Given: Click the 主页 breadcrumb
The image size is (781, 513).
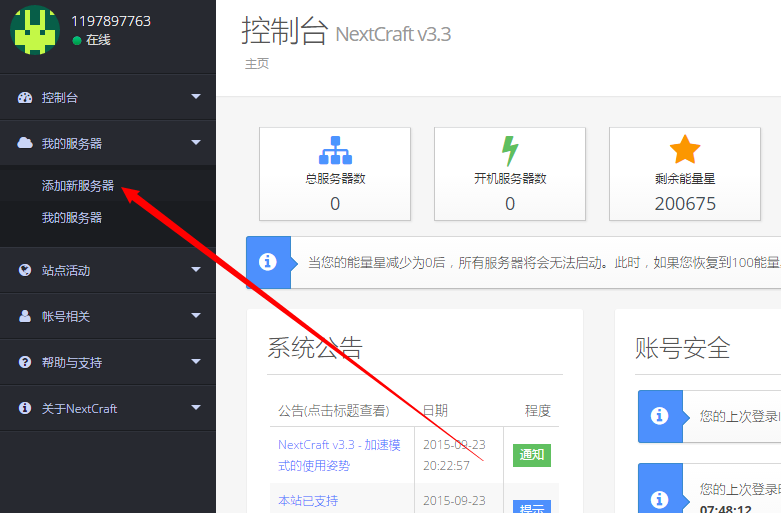Looking at the screenshot, I should pos(257,63).
